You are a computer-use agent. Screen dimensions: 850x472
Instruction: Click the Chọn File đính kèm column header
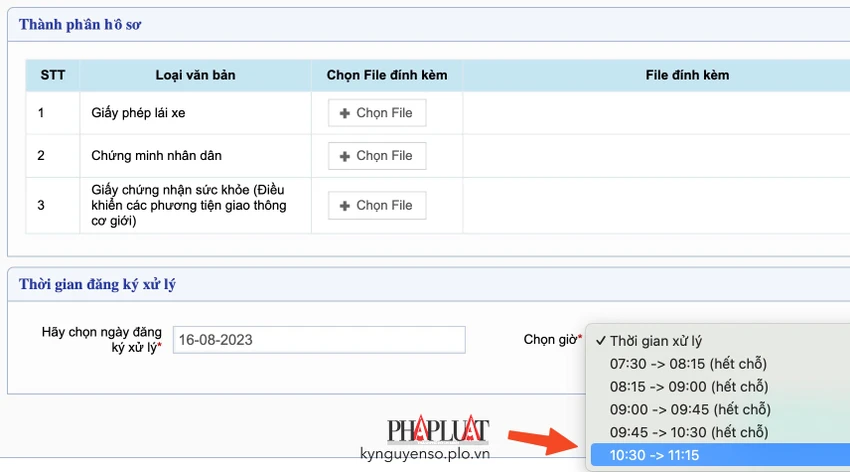click(x=387, y=75)
